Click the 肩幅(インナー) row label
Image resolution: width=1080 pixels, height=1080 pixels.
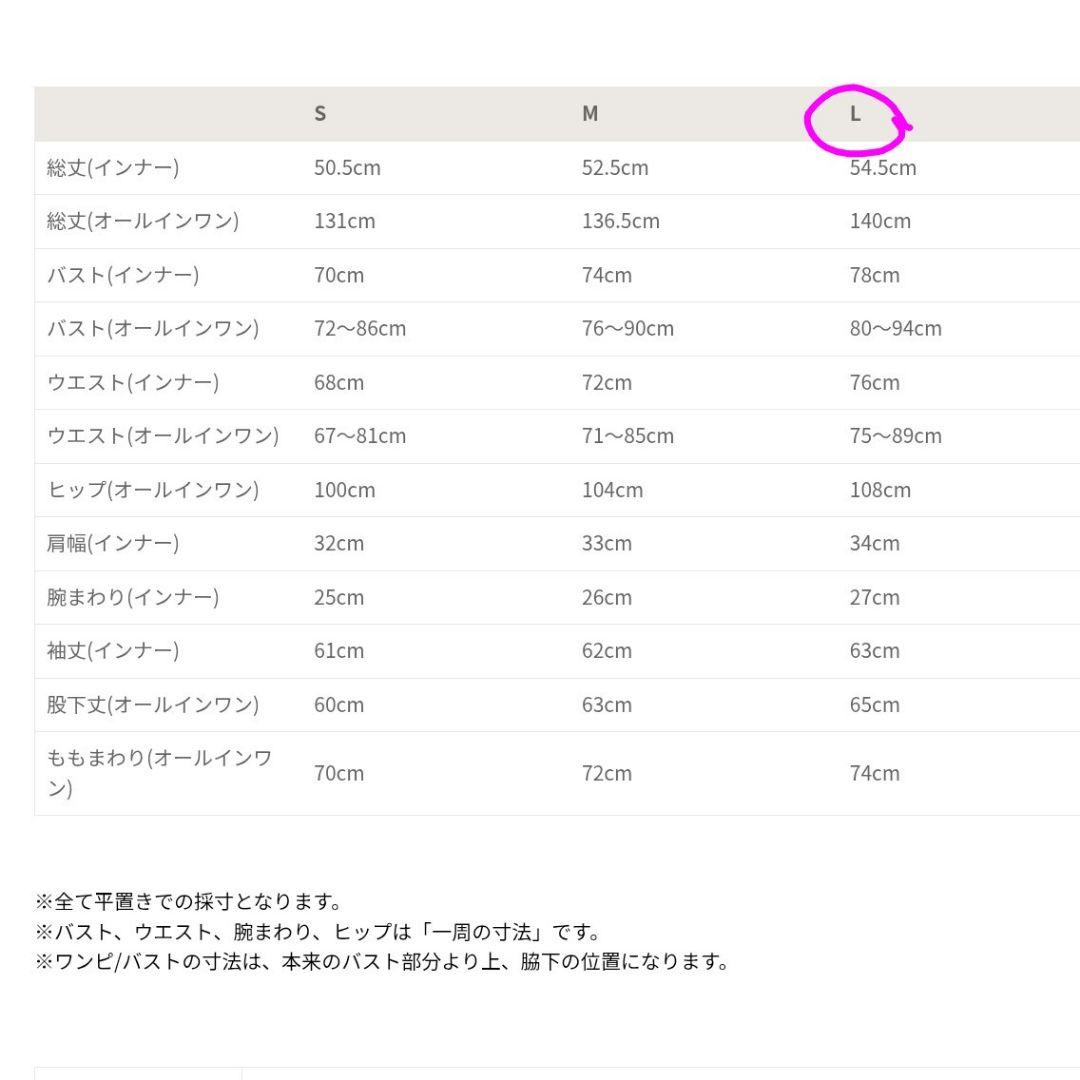pos(113,544)
